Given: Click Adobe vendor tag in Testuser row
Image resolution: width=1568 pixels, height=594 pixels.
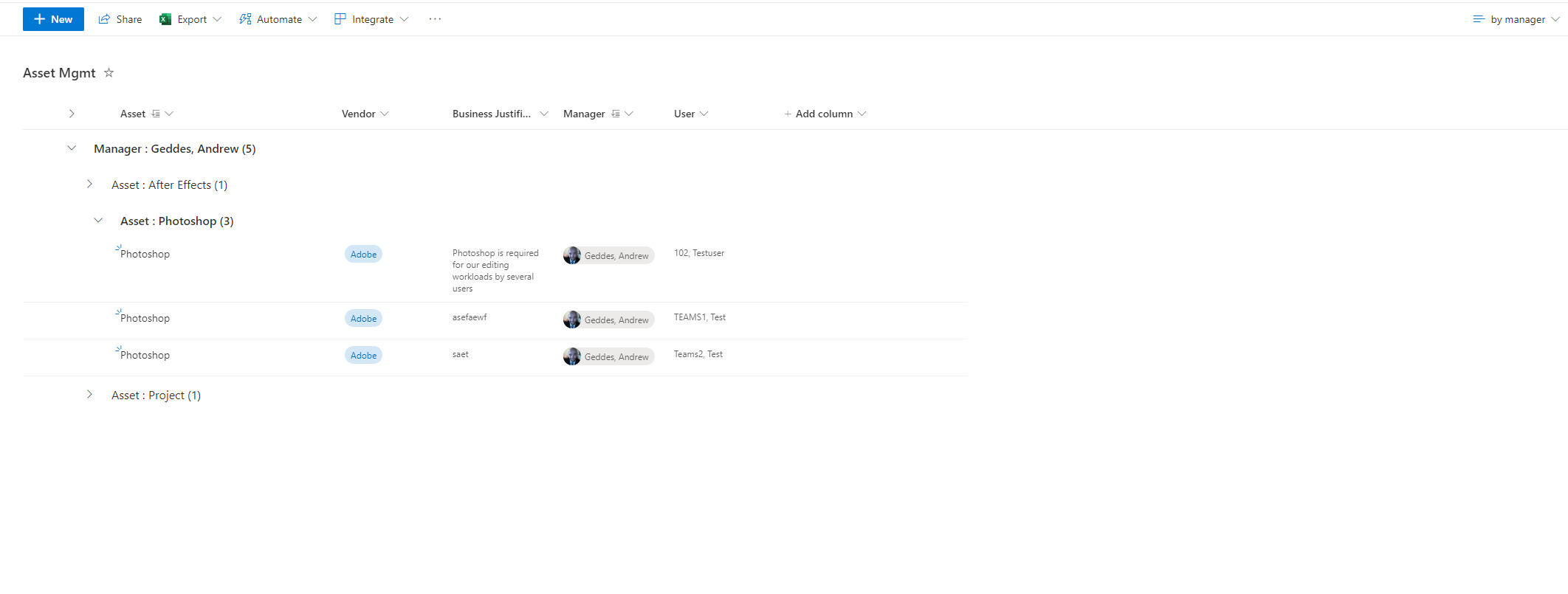Looking at the screenshot, I should (363, 254).
